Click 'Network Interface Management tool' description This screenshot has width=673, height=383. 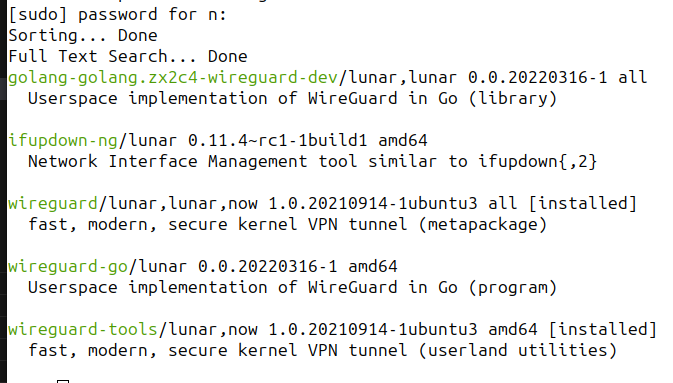(x=192, y=162)
